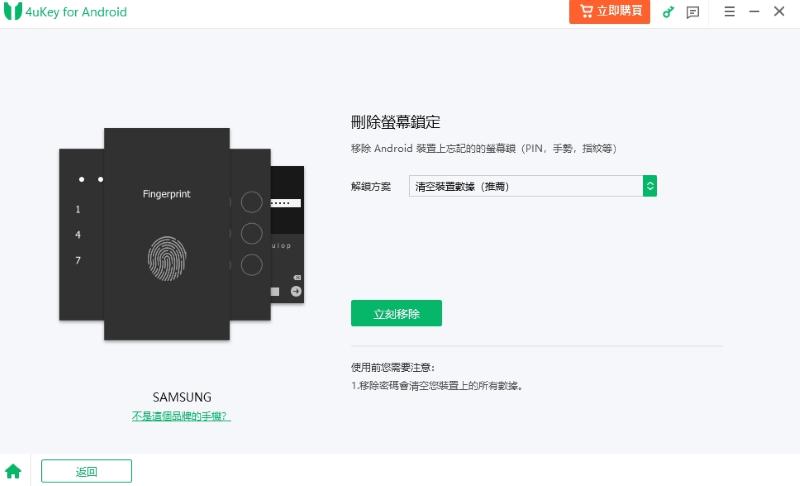Select the pattern-lock circles phone card
Image resolution: width=800 pixels, height=486 pixels.
[250, 235]
